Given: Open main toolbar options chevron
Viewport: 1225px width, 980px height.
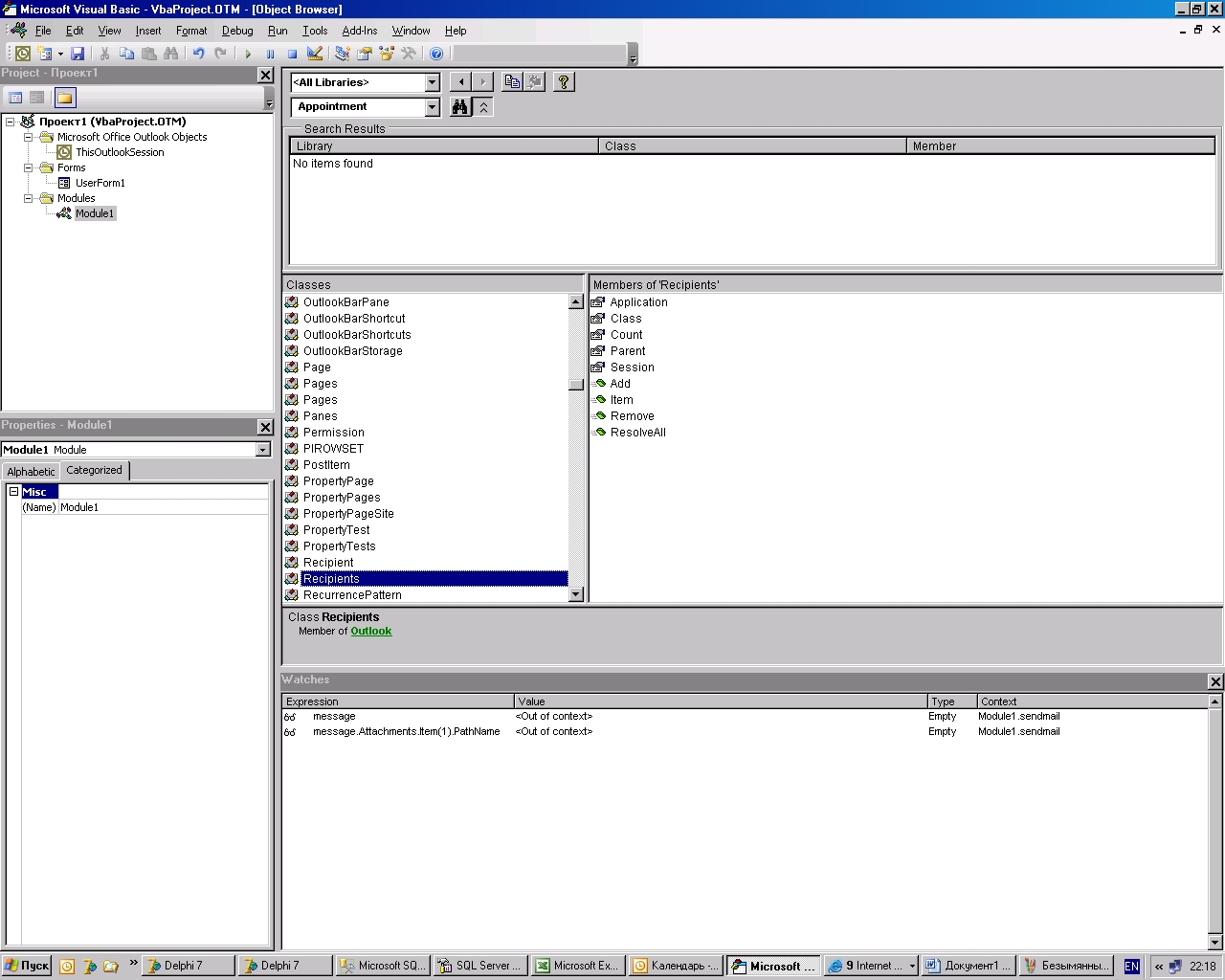Looking at the screenshot, I should [x=633, y=55].
